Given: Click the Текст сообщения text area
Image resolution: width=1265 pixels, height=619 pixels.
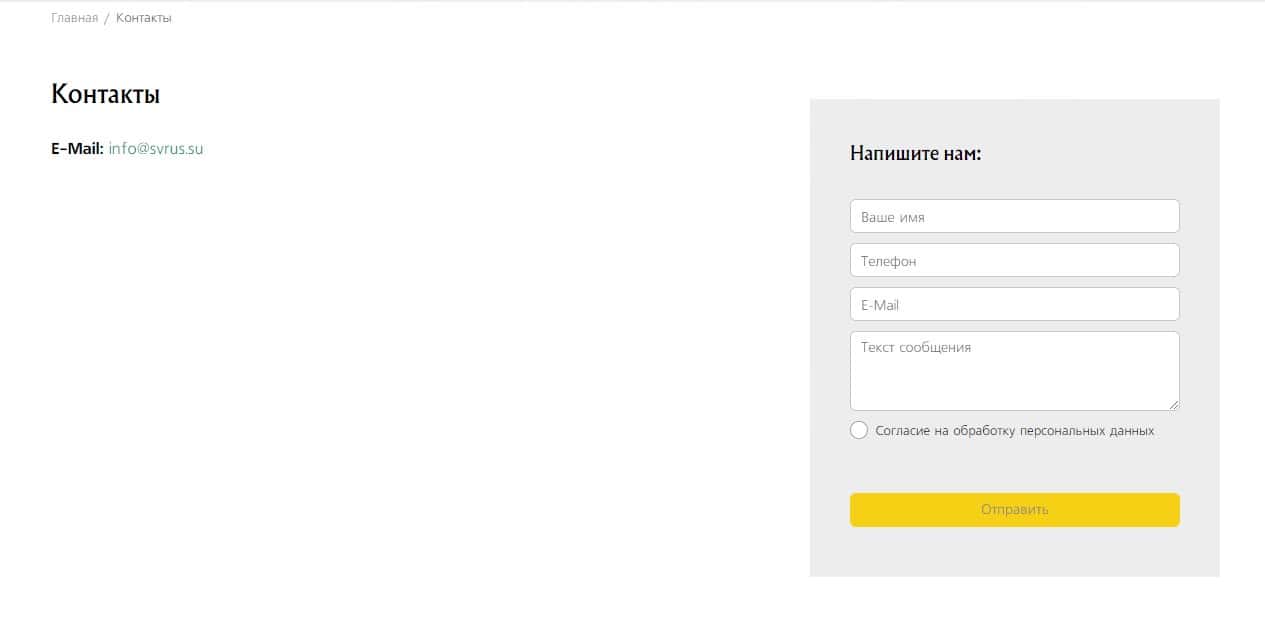Looking at the screenshot, I should pos(1014,370).
